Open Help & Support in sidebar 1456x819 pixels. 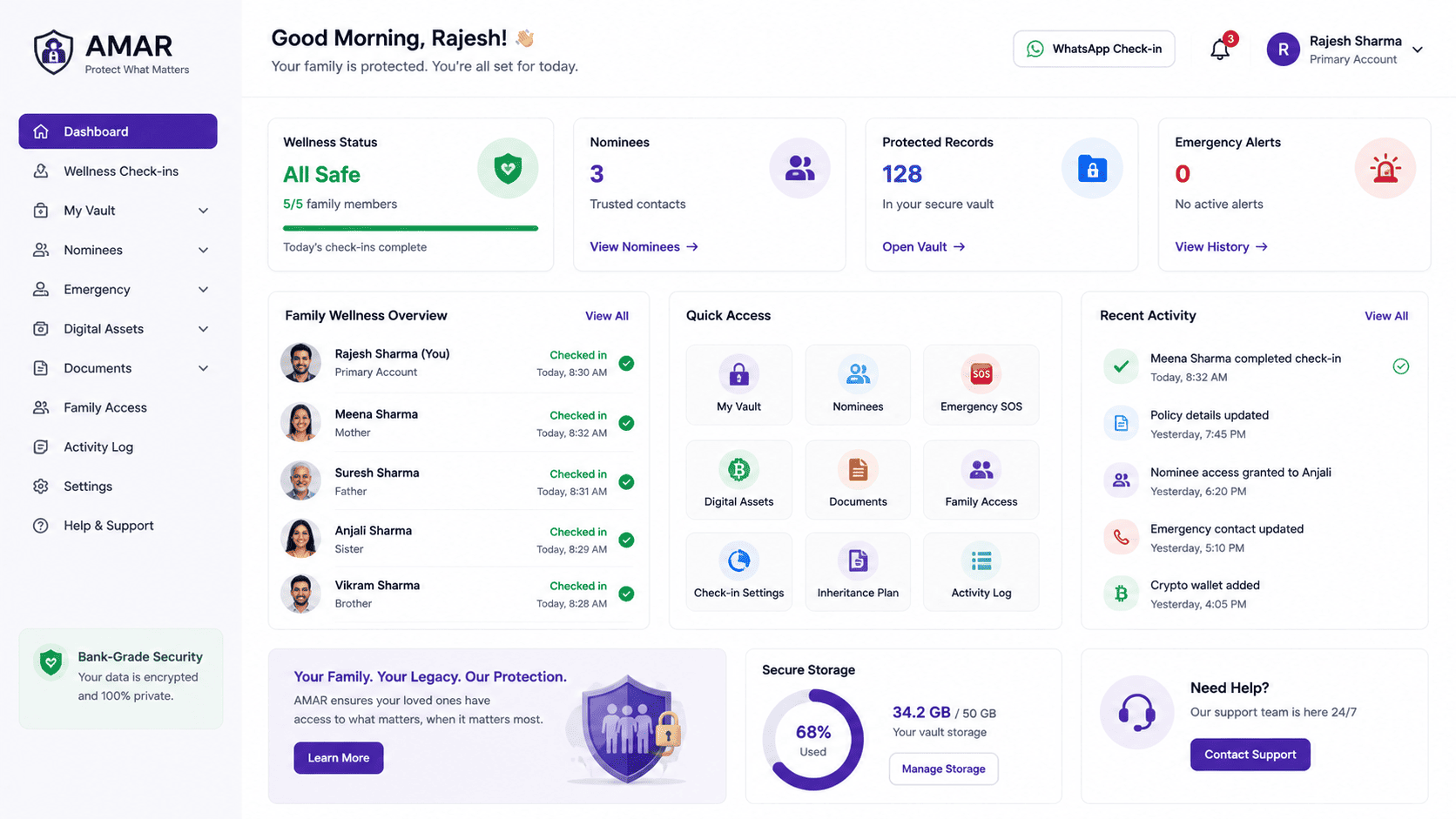[118, 526]
